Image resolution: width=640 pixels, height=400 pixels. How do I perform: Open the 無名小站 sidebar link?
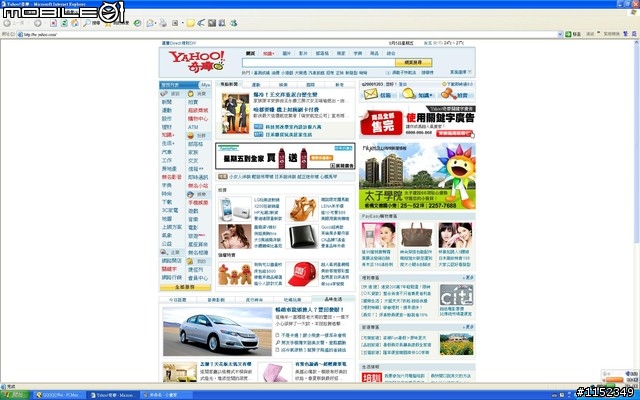point(198,186)
